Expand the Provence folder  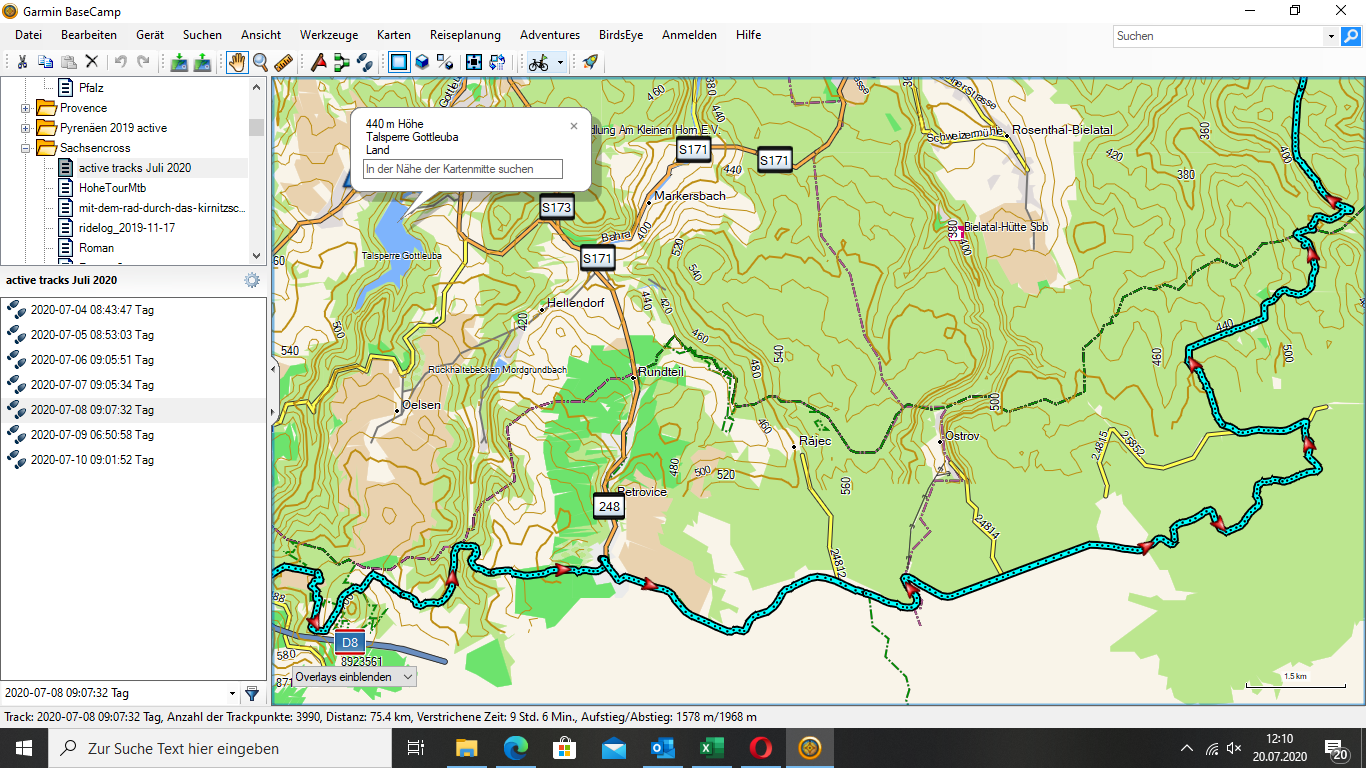(x=26, y=108)
